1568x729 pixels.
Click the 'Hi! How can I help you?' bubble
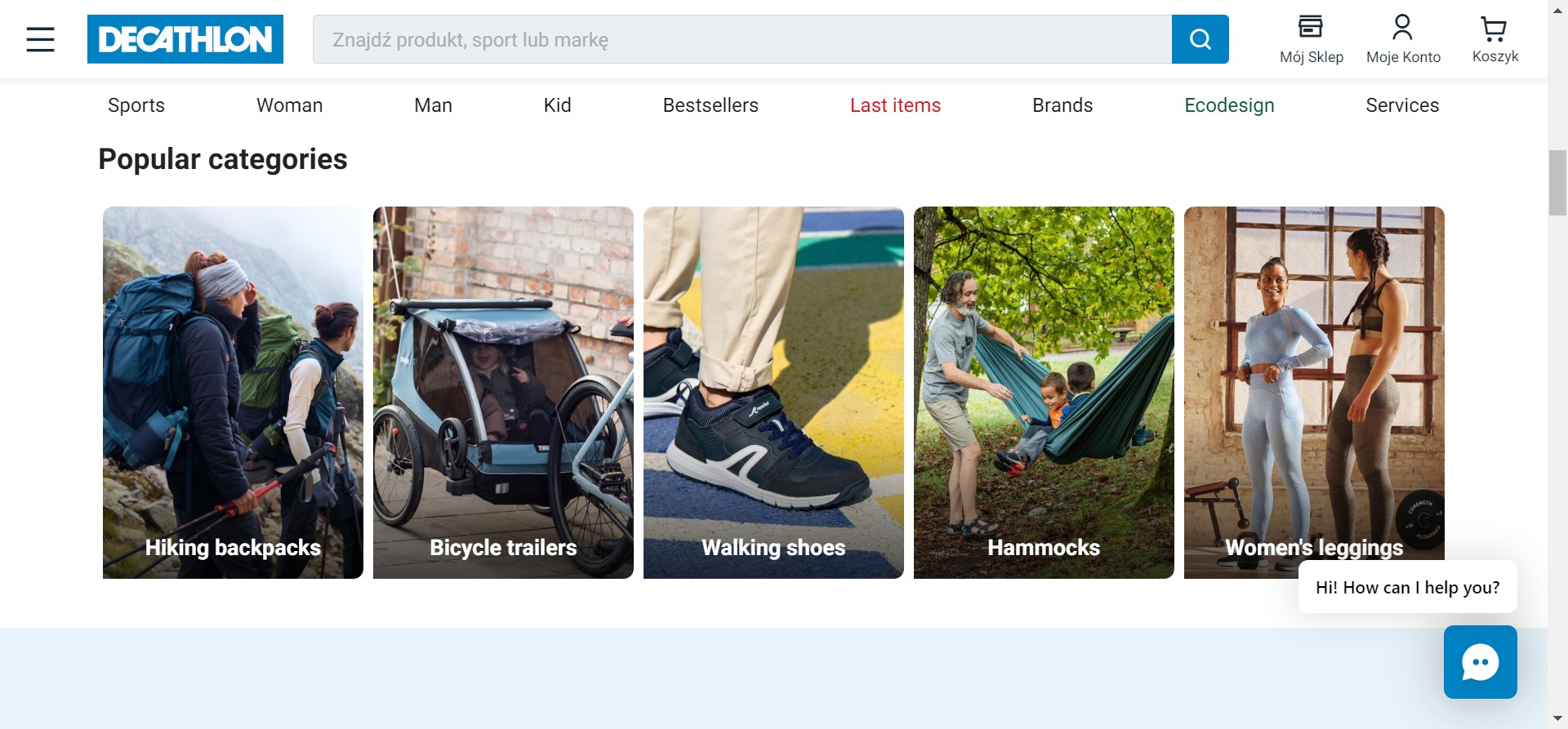1407,587
